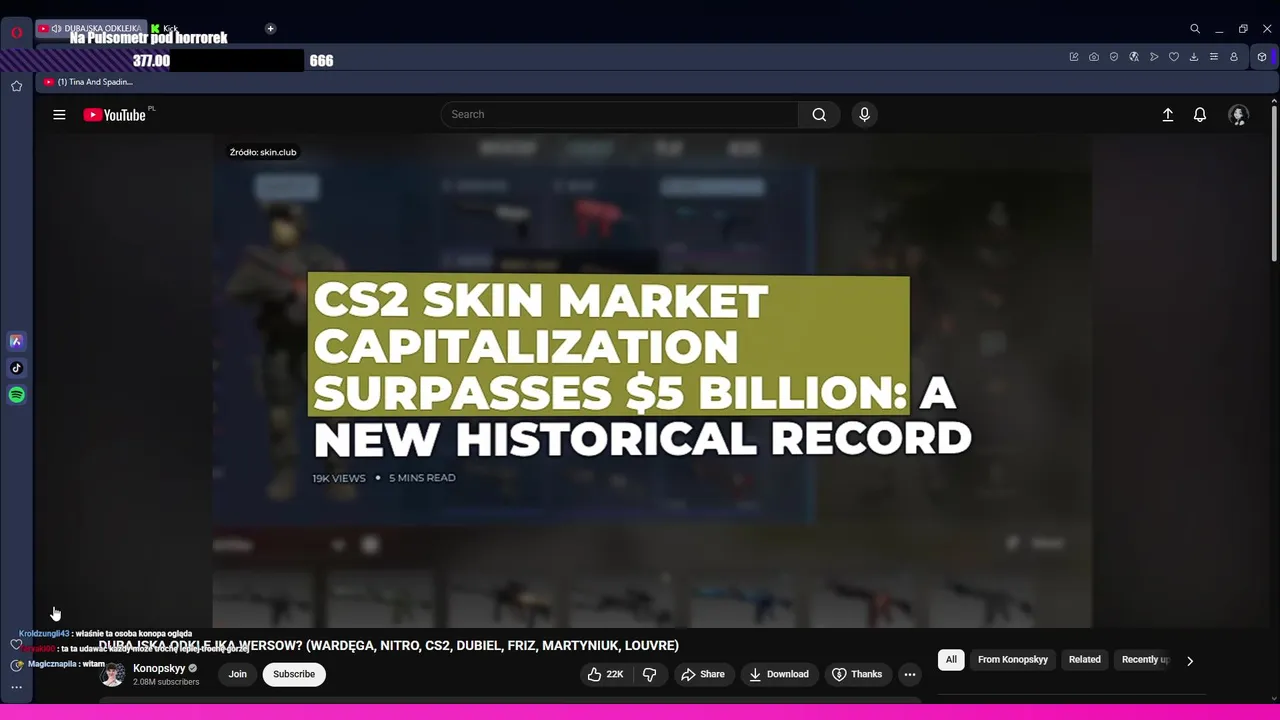Add page to bookmarks heart icon
This screenshot has height=720, width=1280.
click(1174, 57)
